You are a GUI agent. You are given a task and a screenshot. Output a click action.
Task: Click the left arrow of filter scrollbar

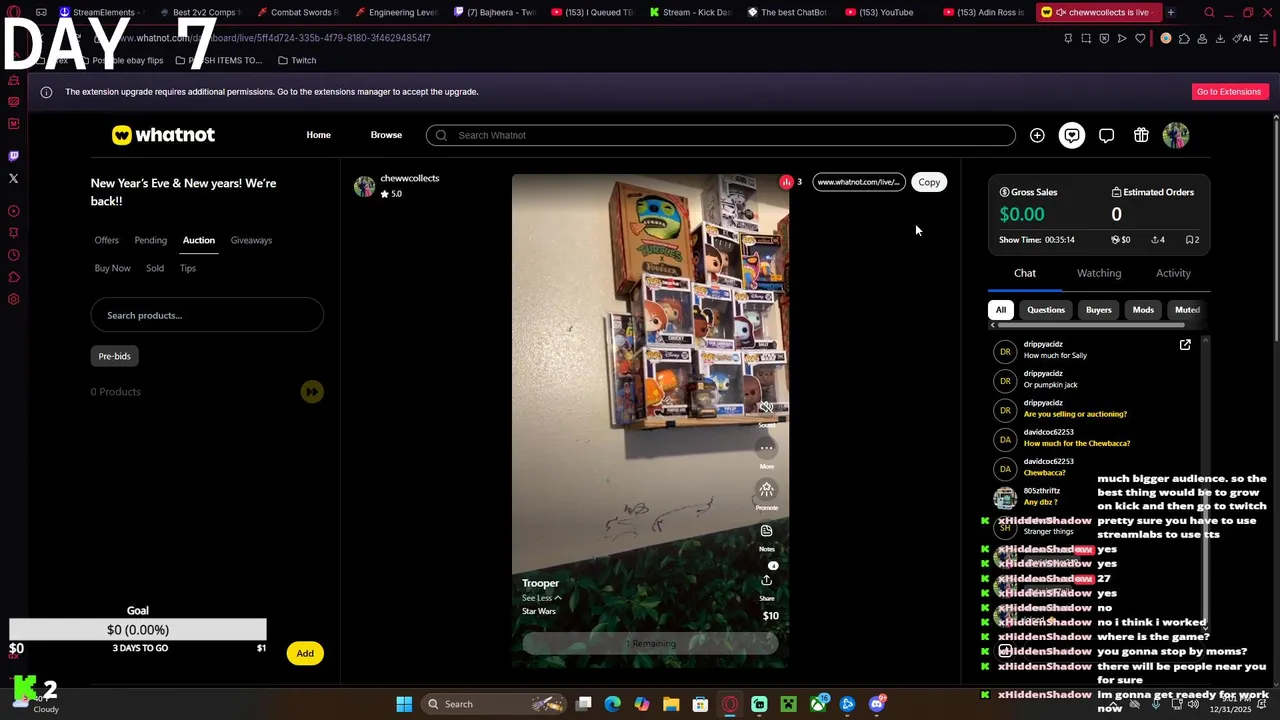click(992, 325)
